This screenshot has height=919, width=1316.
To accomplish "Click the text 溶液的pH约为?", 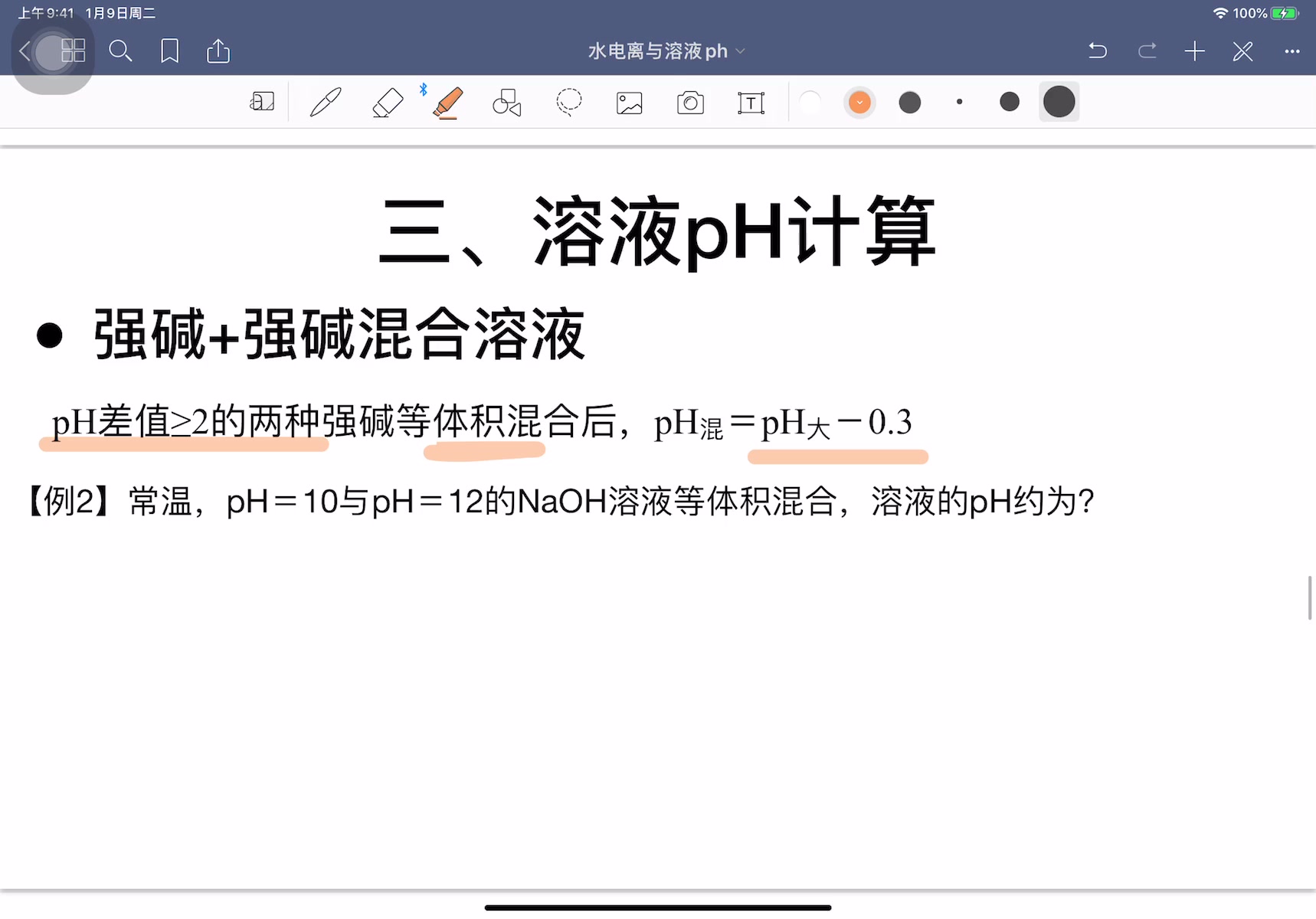I will tap(983, 502).
